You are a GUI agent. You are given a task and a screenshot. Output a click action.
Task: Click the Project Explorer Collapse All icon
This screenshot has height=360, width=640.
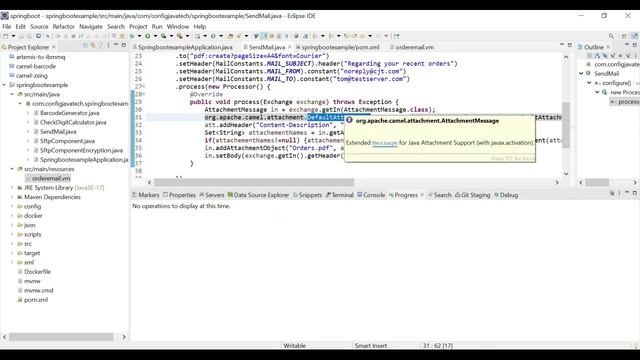point(85,45)
